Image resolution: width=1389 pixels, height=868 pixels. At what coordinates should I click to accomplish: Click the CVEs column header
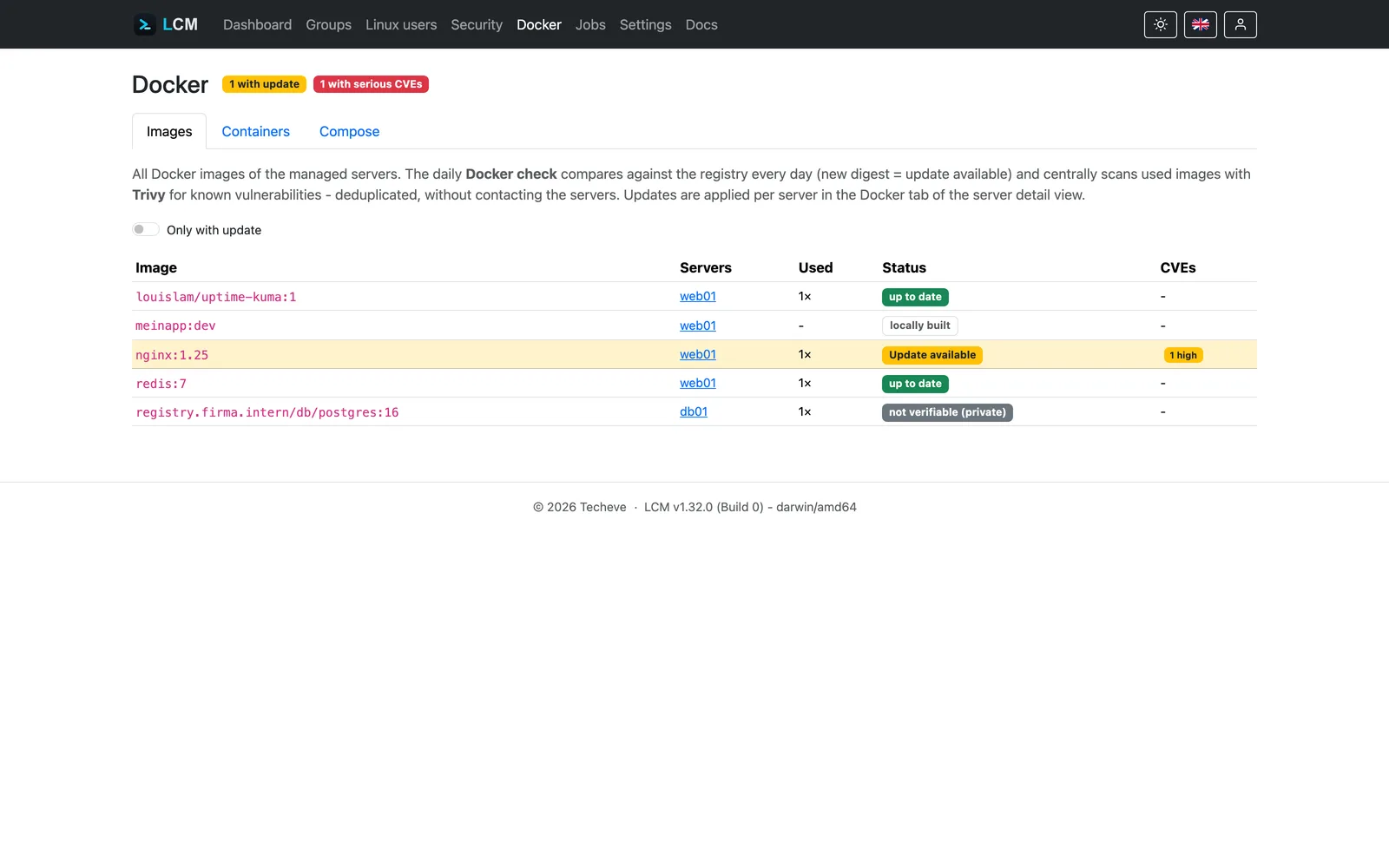coord(1178,267)
